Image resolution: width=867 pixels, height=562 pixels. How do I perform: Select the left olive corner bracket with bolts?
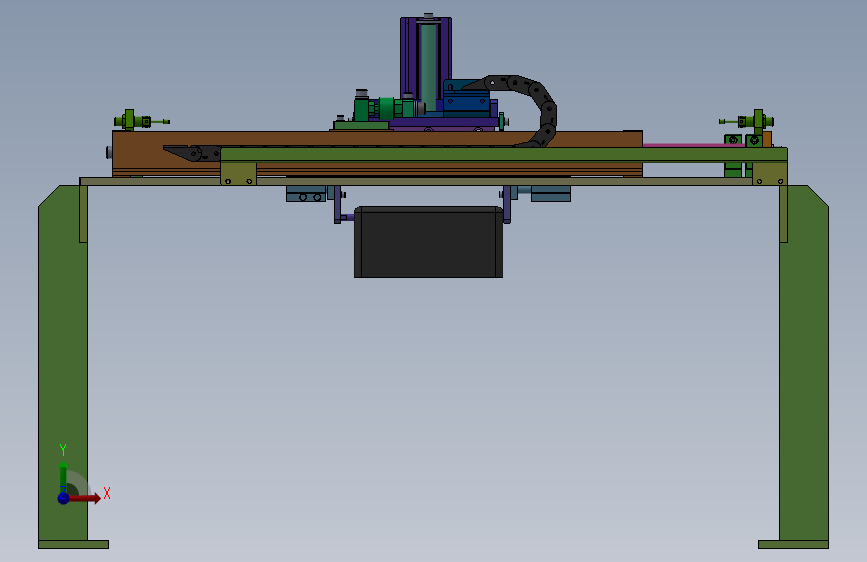click(238, 174)
